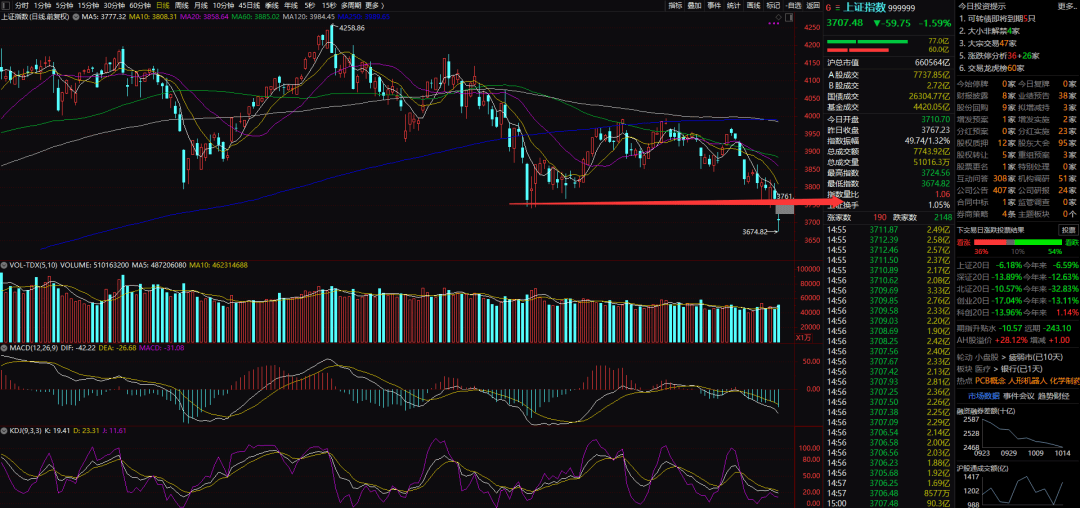Click the red 看涨 bullish label
Image resolution: width=1080 pixels, height=508 pixels.
click(x=965, y=242)
